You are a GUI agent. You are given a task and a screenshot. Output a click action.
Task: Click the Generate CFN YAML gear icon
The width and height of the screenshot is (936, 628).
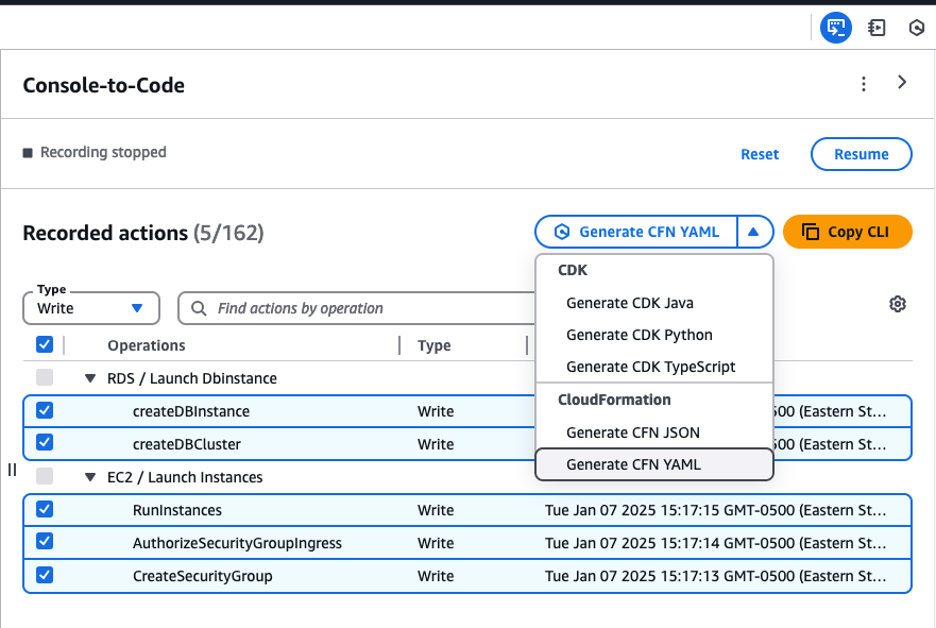pos(561,231)
